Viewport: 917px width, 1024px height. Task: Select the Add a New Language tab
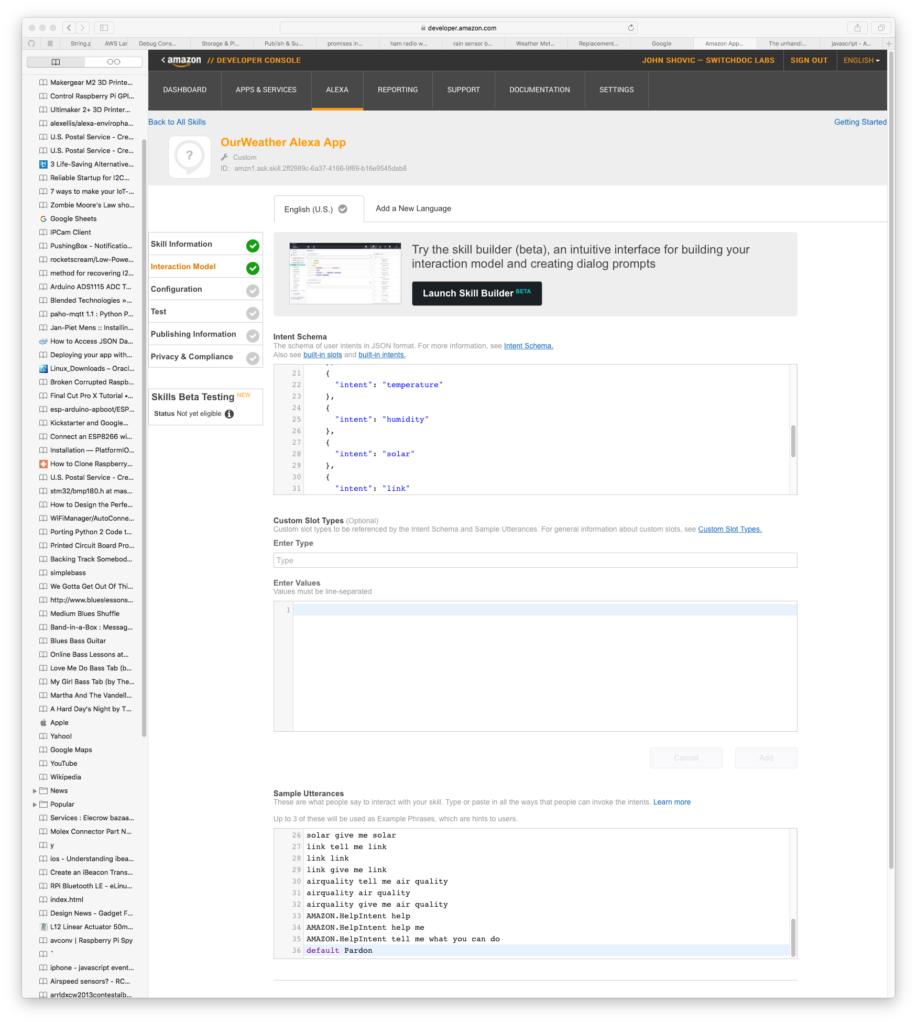[x=413, y=208]
